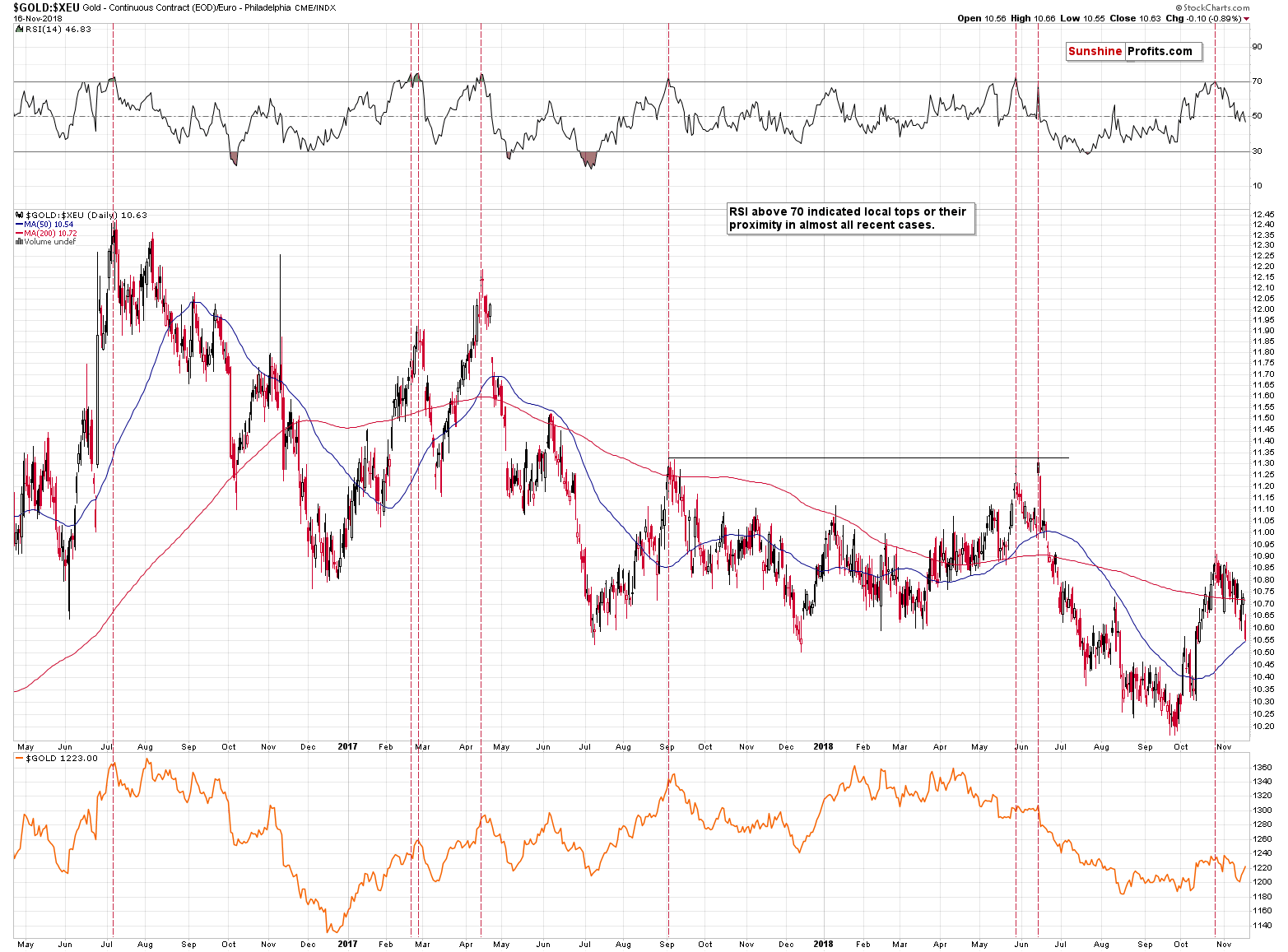Open the © StockCharts.com link

[x=1212, y=7]
